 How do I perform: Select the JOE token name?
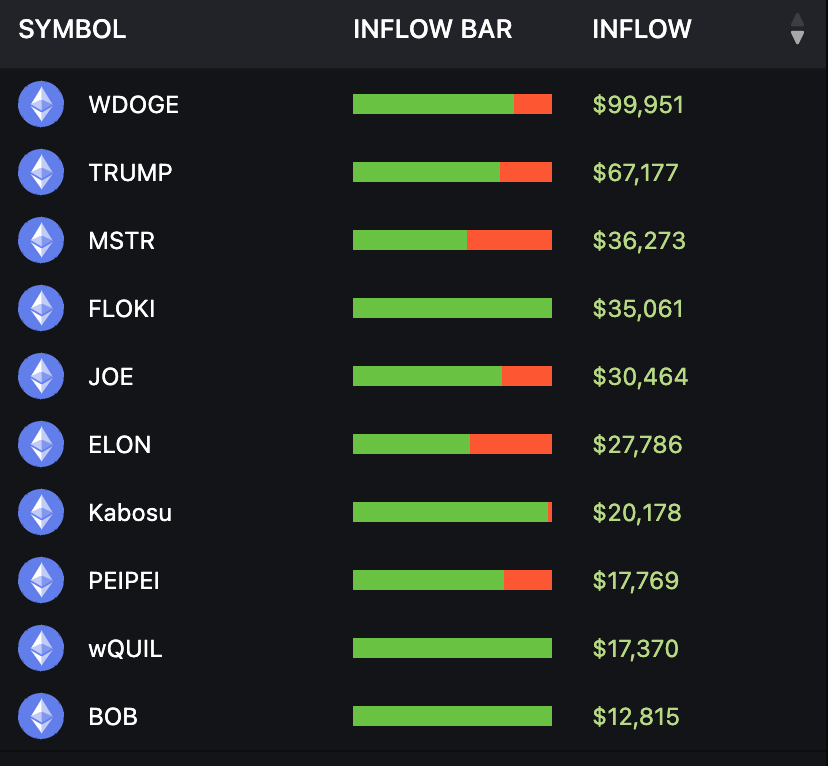point(111,376)
